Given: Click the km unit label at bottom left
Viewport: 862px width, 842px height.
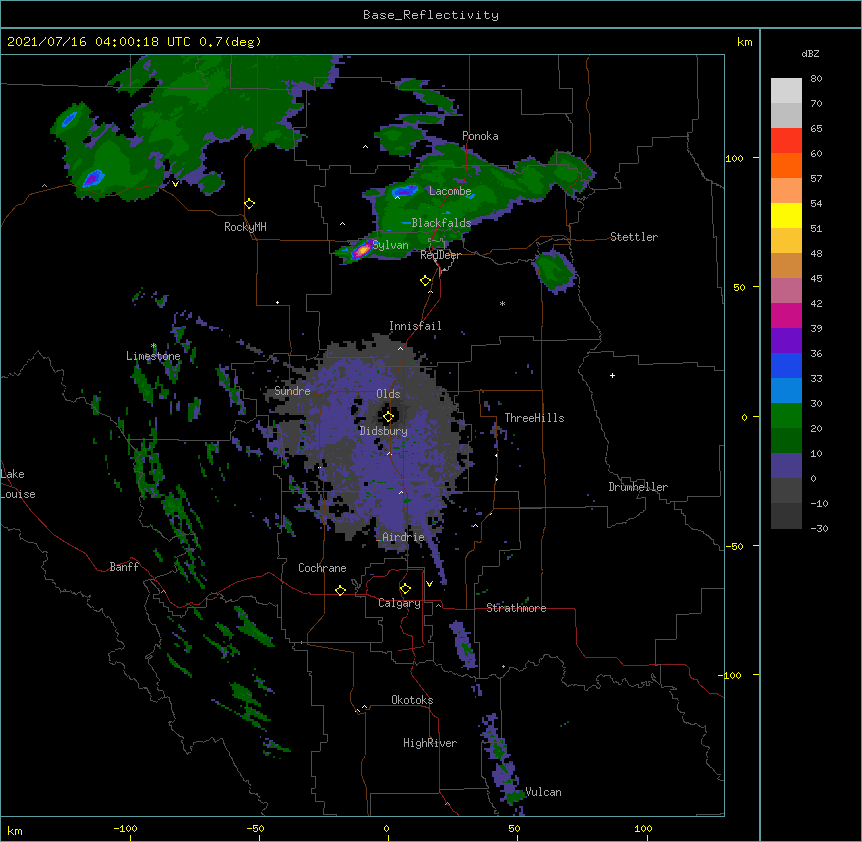Looking at the screenshot, I should [x=15, y=831].
